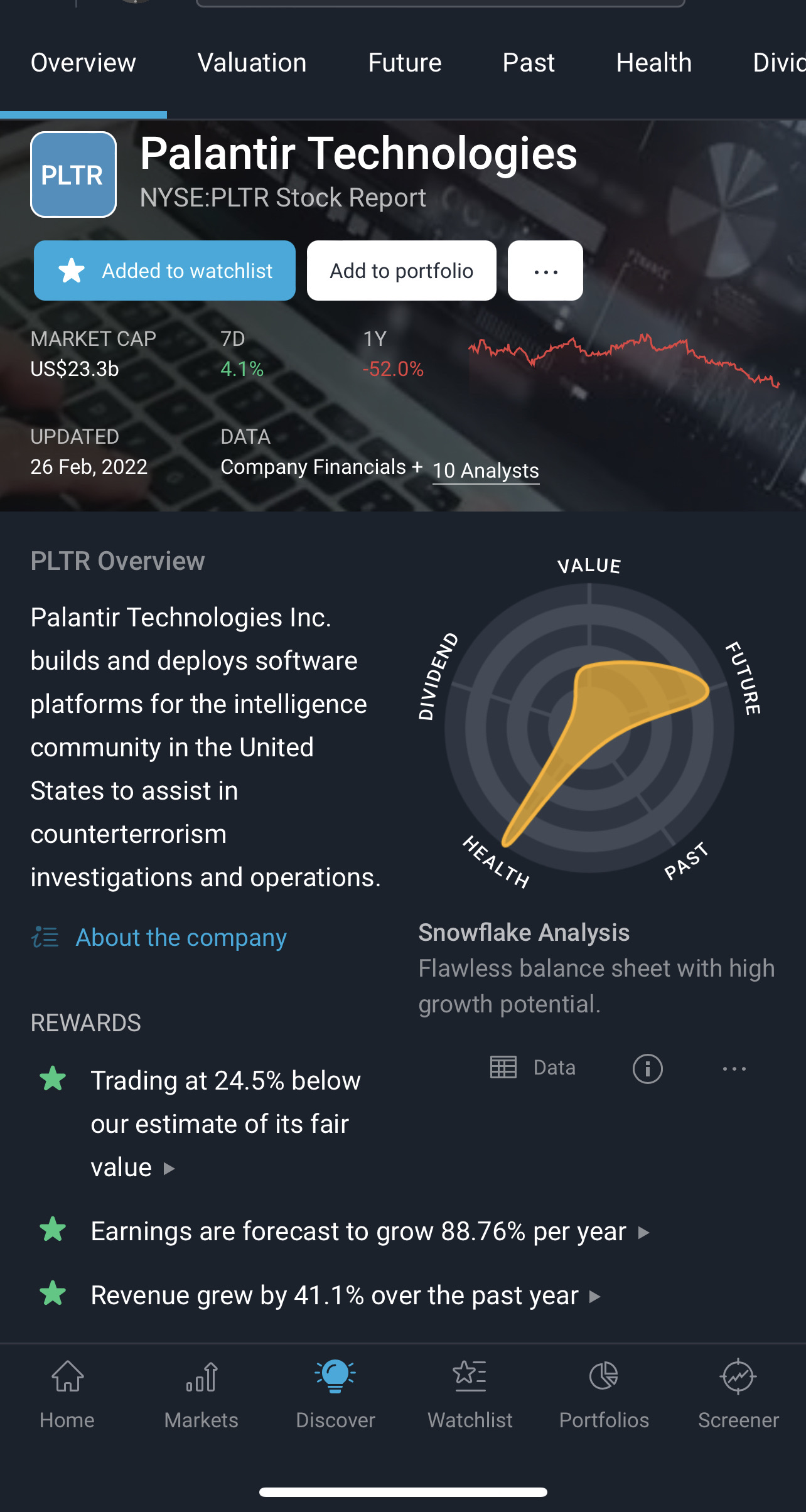The height and width of the screenshot is (1512, 806).
Task: Show Snowflake info circle icon
Action: [647, 1068]
